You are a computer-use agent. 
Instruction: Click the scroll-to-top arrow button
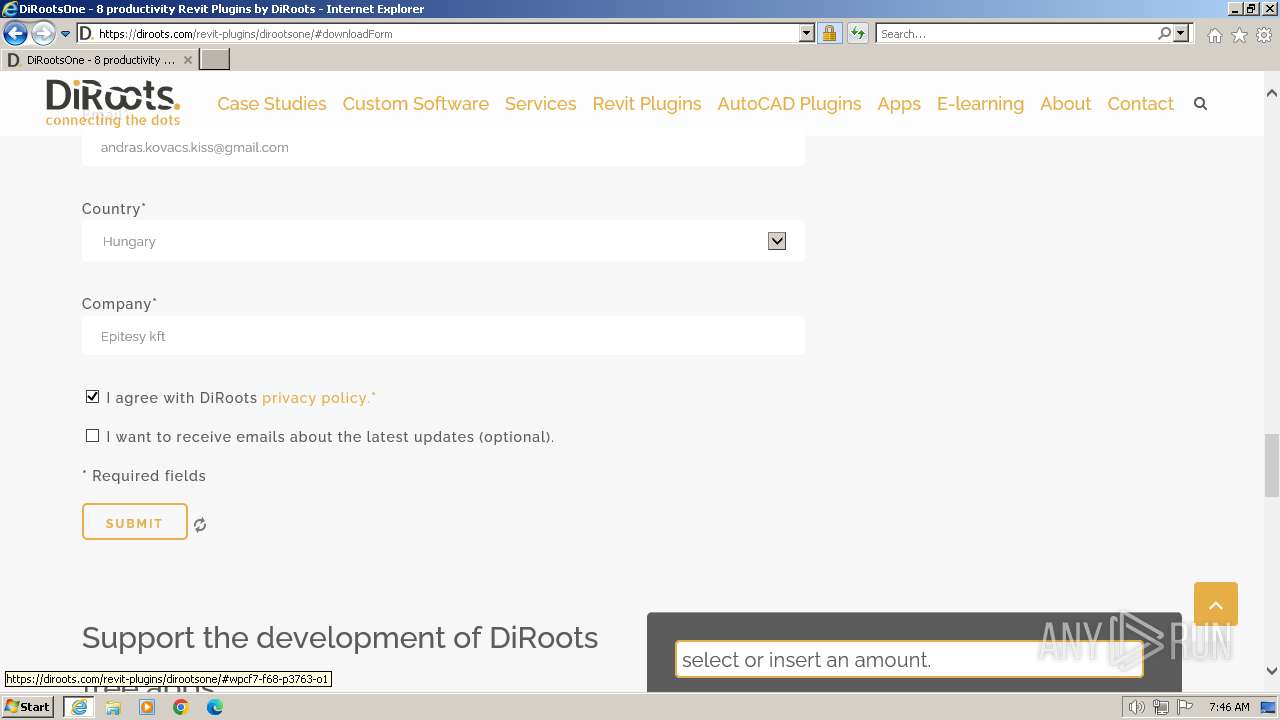(x=1216, y=604)
